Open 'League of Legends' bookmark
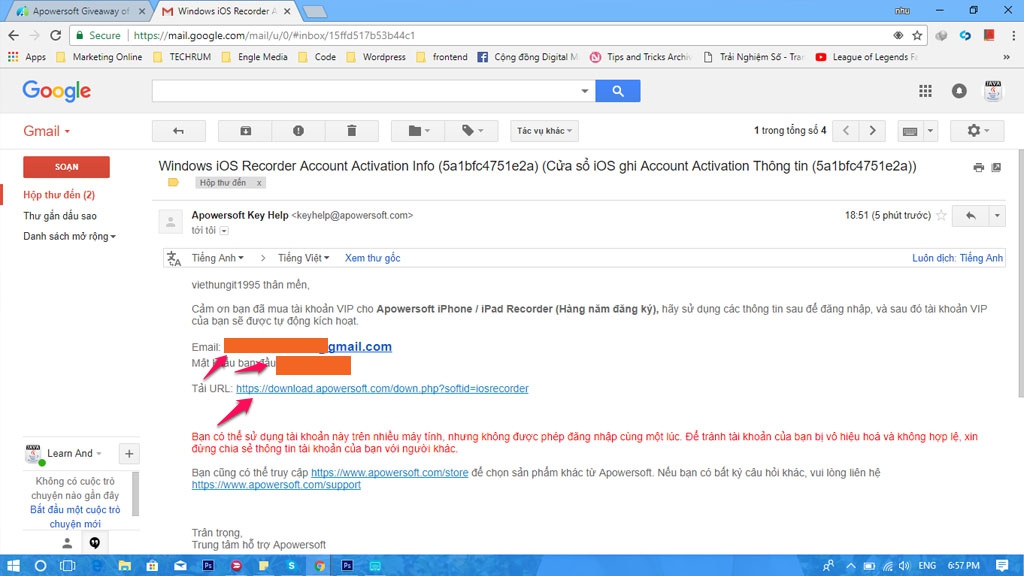The width and height of the screenshot is (1024, 576). [867, 57]
